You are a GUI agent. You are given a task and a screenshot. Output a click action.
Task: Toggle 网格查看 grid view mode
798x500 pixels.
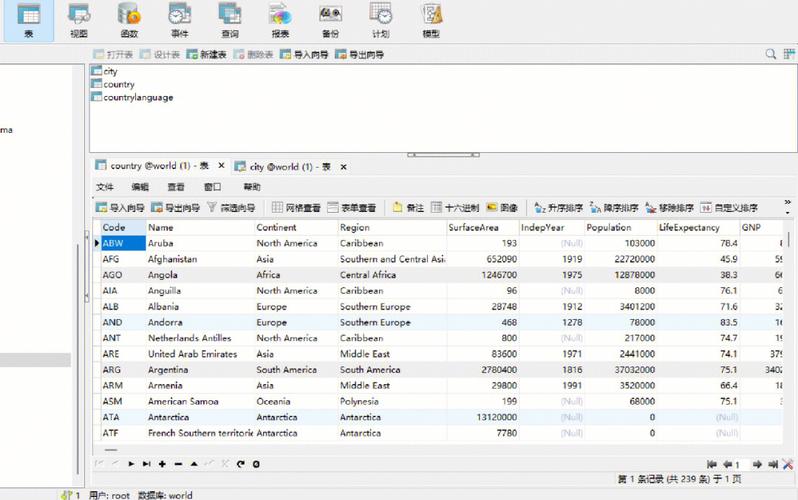point(296,208)
